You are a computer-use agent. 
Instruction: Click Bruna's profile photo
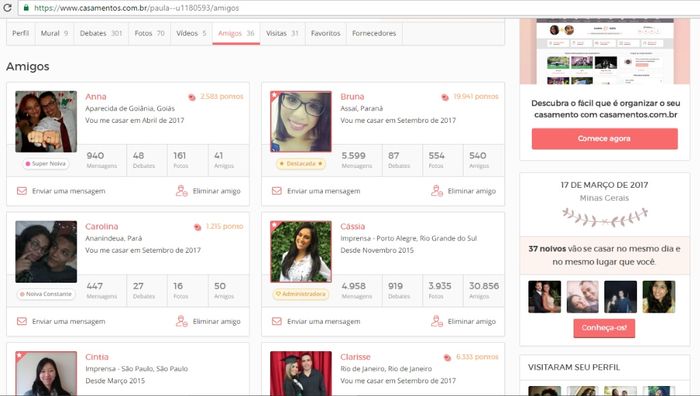301,121
